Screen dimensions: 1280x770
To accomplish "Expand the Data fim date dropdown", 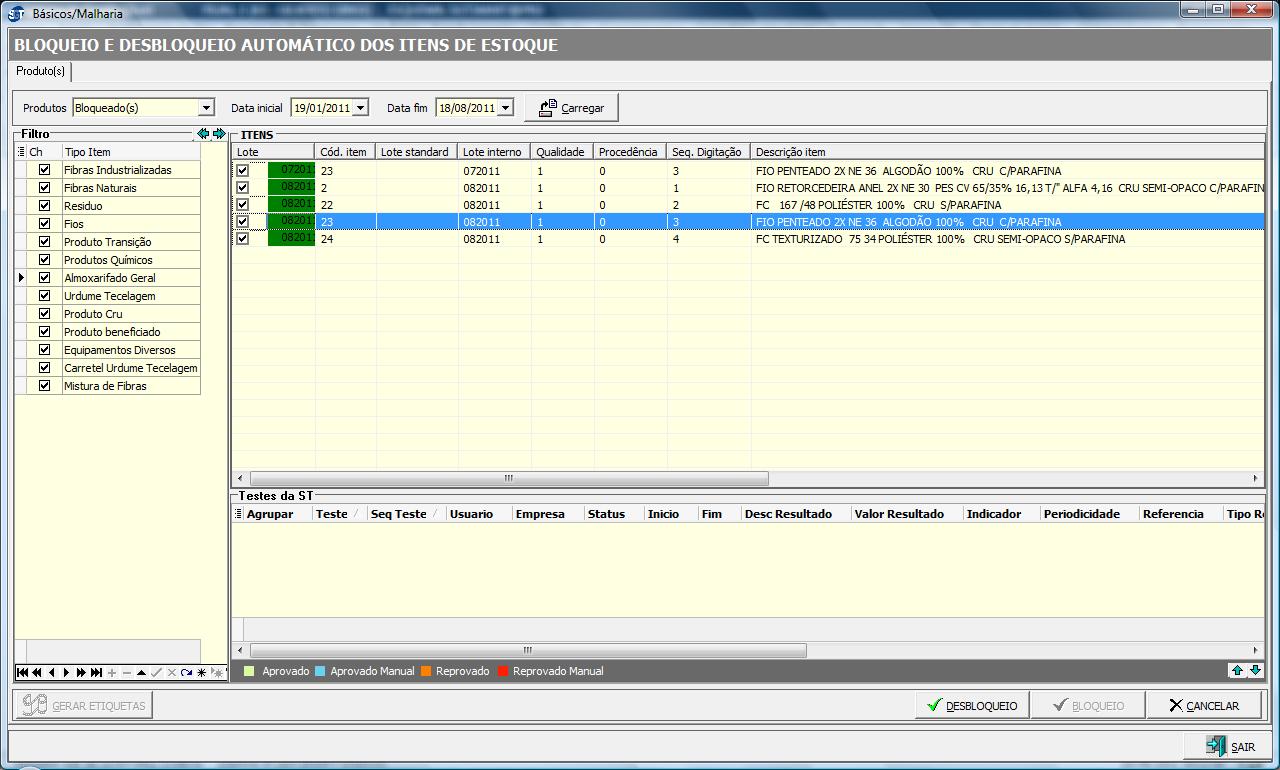I will 505,108.
